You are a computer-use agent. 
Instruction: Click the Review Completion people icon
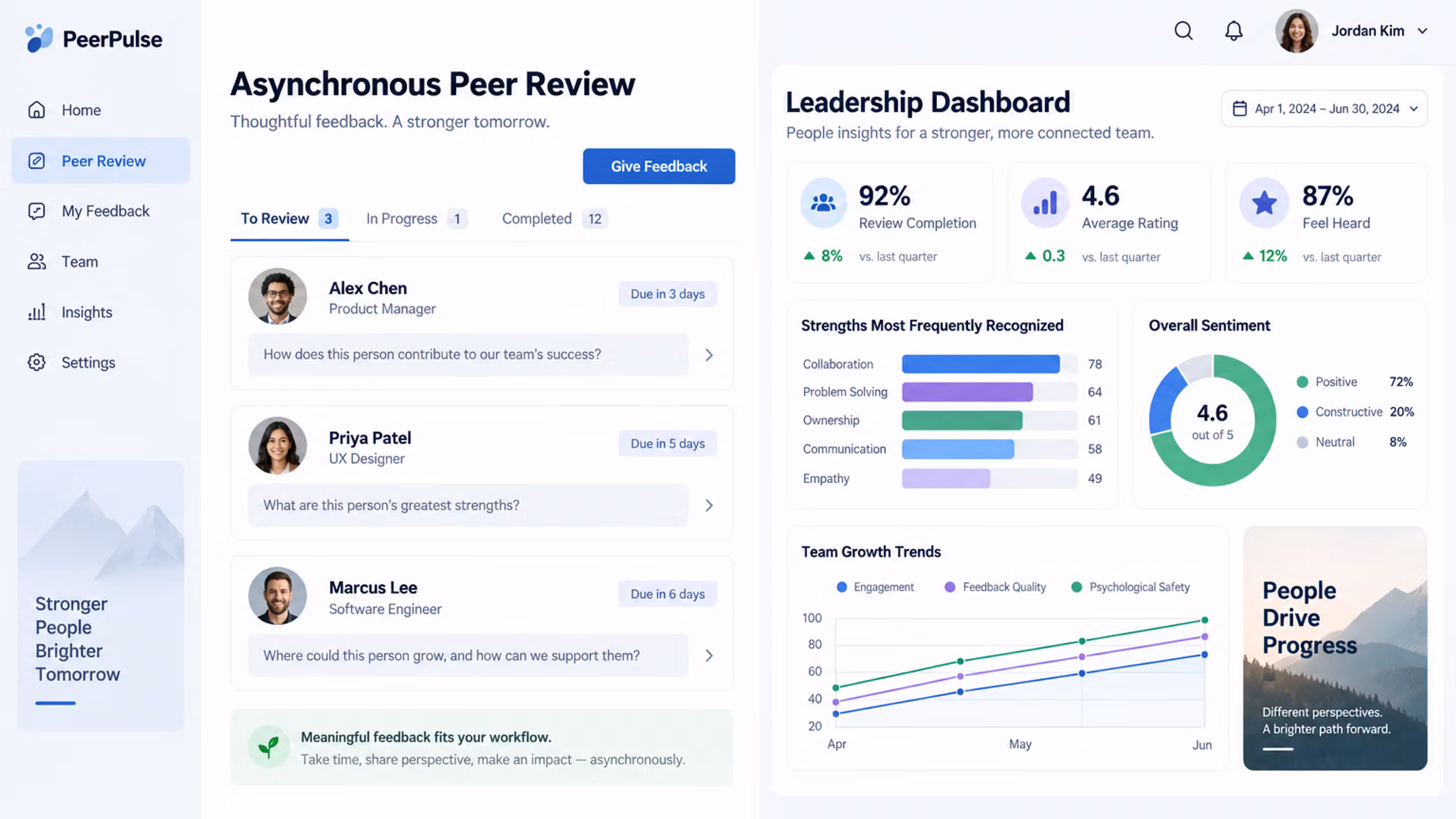[x=823, y=202]
